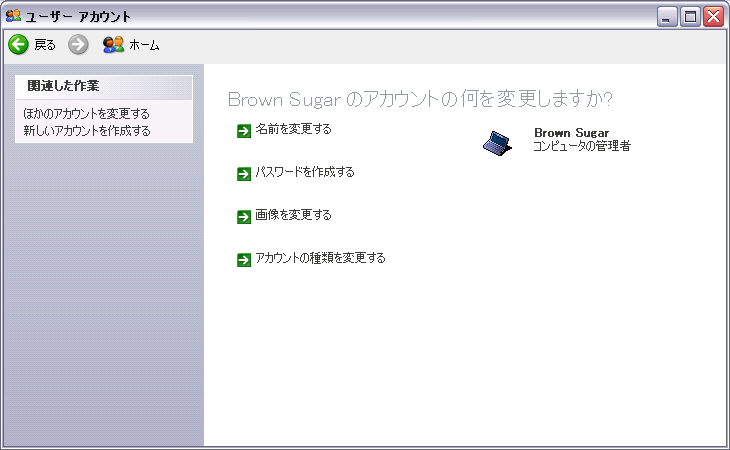Click the 関連した作業 panel header
Image resolution: width=730 pixels, height=450 pixels.
pos(104,87)
